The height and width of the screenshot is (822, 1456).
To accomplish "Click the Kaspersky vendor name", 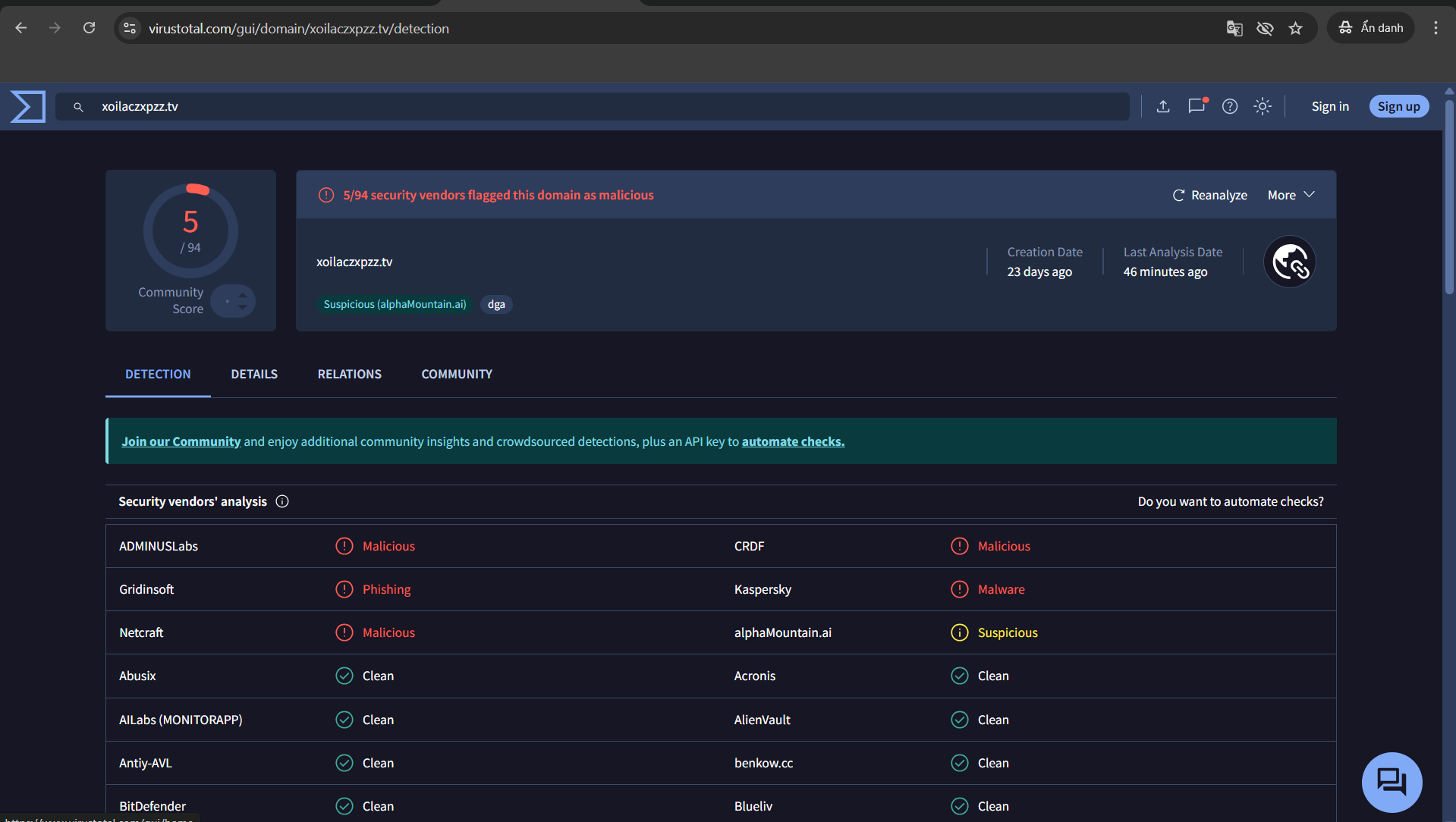I will click(x=763, y=589).
